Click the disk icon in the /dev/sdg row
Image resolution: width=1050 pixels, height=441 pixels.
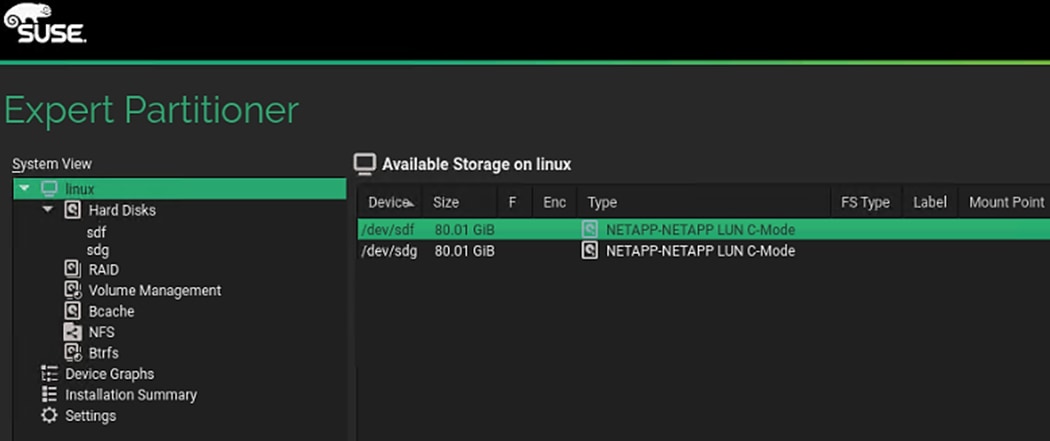click(x=590, y=251)
